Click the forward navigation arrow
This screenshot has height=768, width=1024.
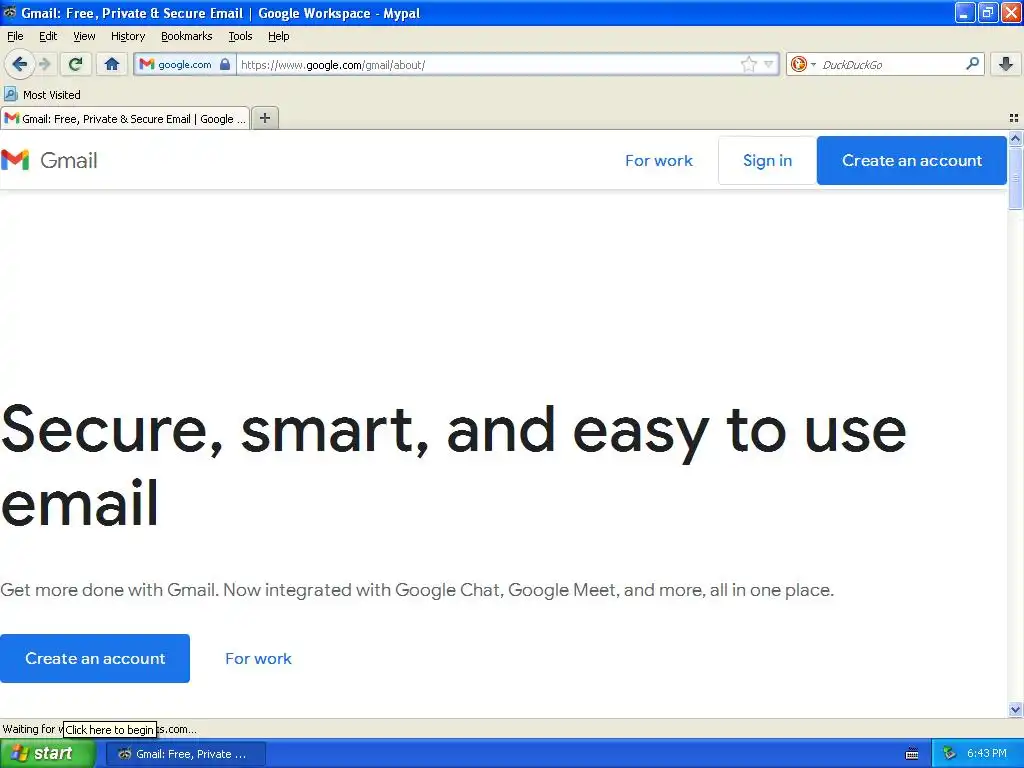tap(45, 64)
